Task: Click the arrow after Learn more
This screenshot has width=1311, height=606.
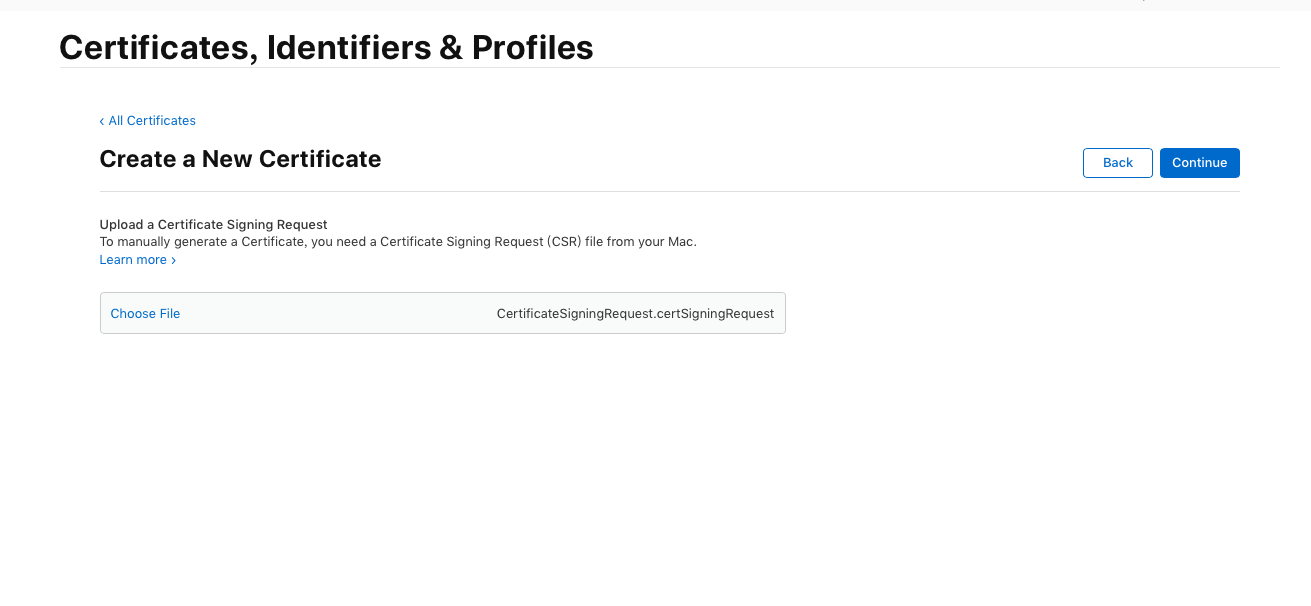Action: [x=174, y=260]
